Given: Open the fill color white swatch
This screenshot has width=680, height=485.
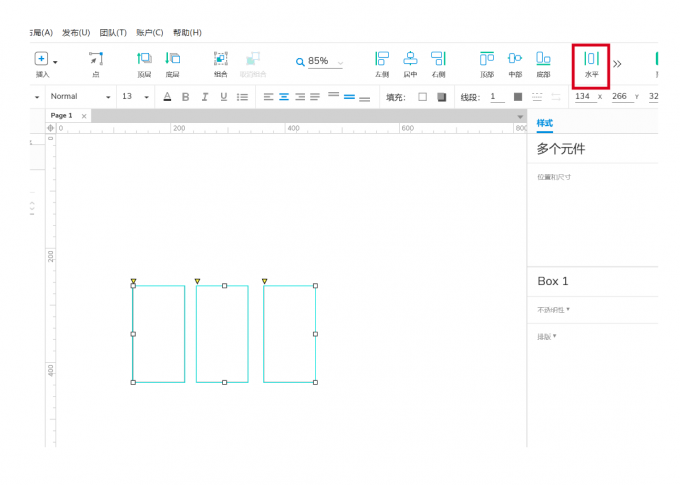Looking at the screenshot, I should pyautogui.click(x=422, y=97).
